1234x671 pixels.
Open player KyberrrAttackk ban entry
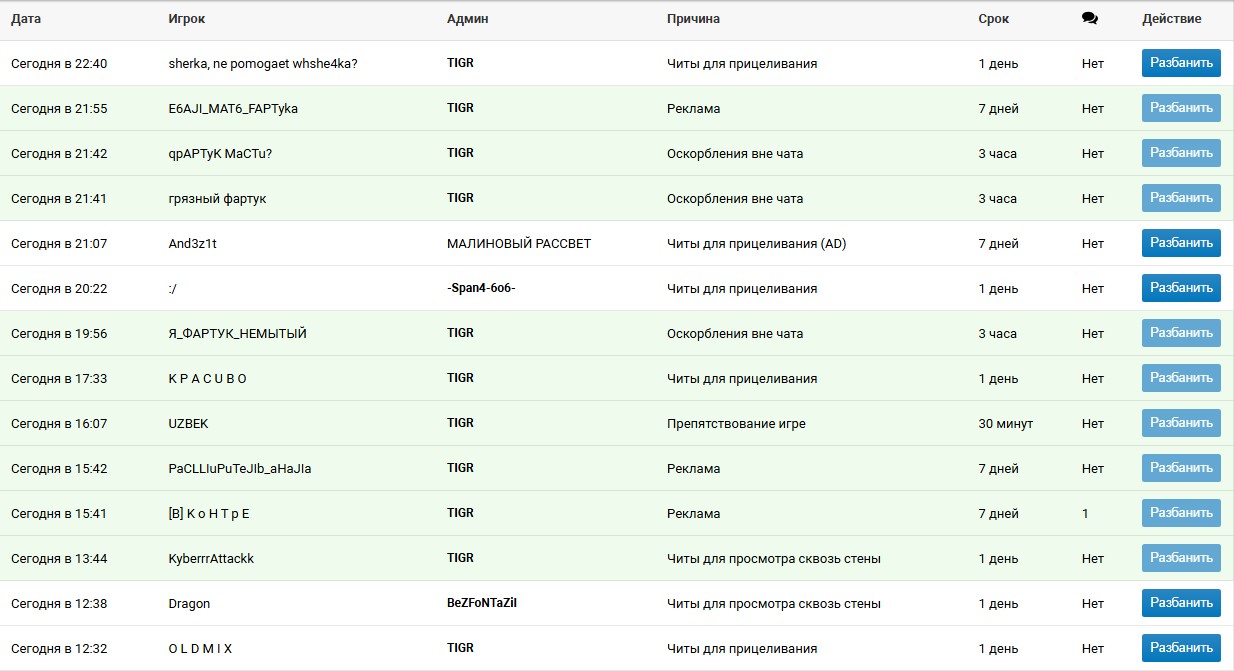click(x=211, y=558)
